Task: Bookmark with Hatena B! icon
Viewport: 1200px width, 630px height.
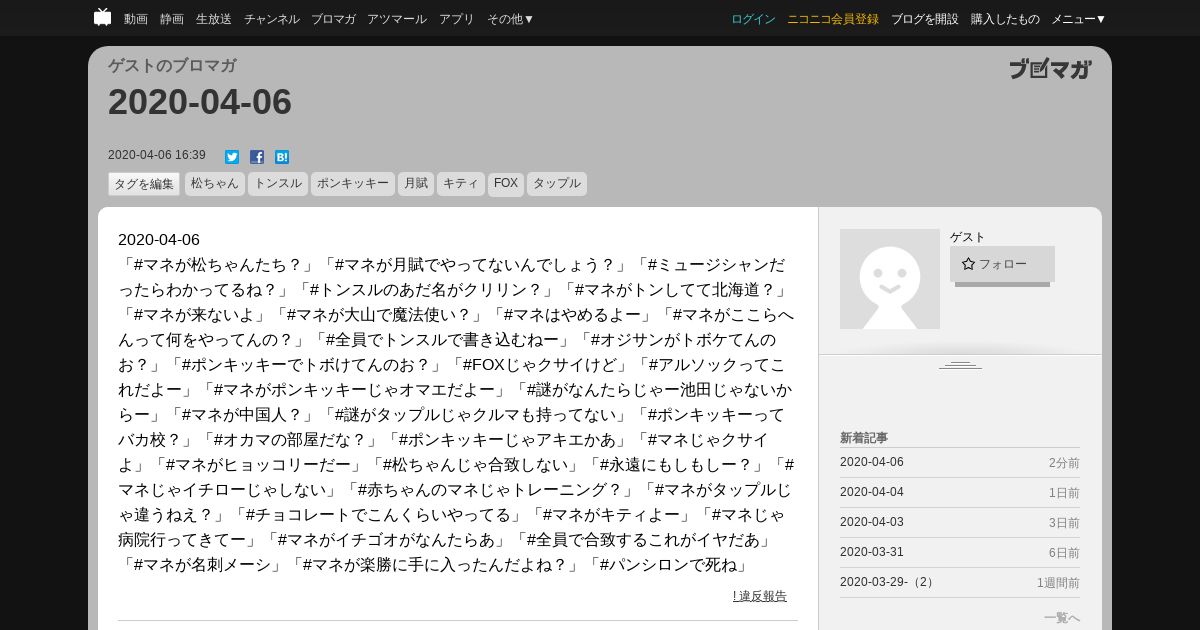Action: [x=282, y=157]
